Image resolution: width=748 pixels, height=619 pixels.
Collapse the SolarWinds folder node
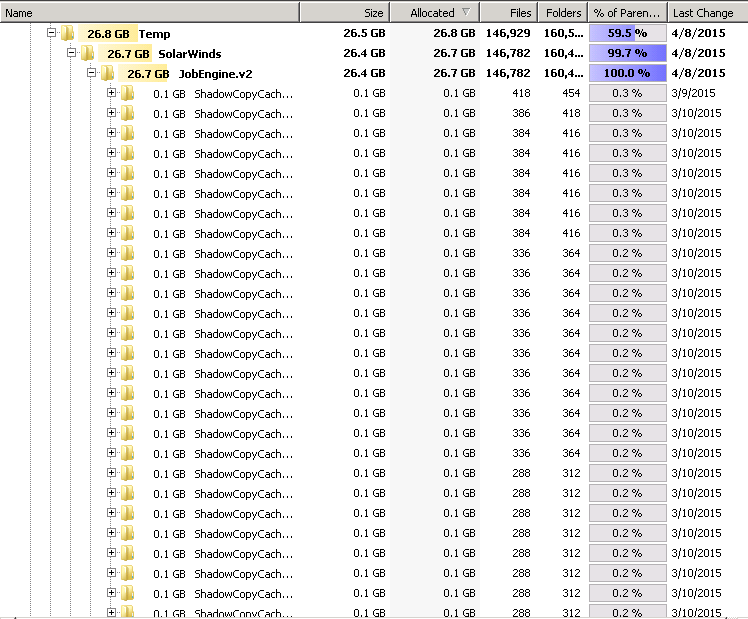(72, 53)
